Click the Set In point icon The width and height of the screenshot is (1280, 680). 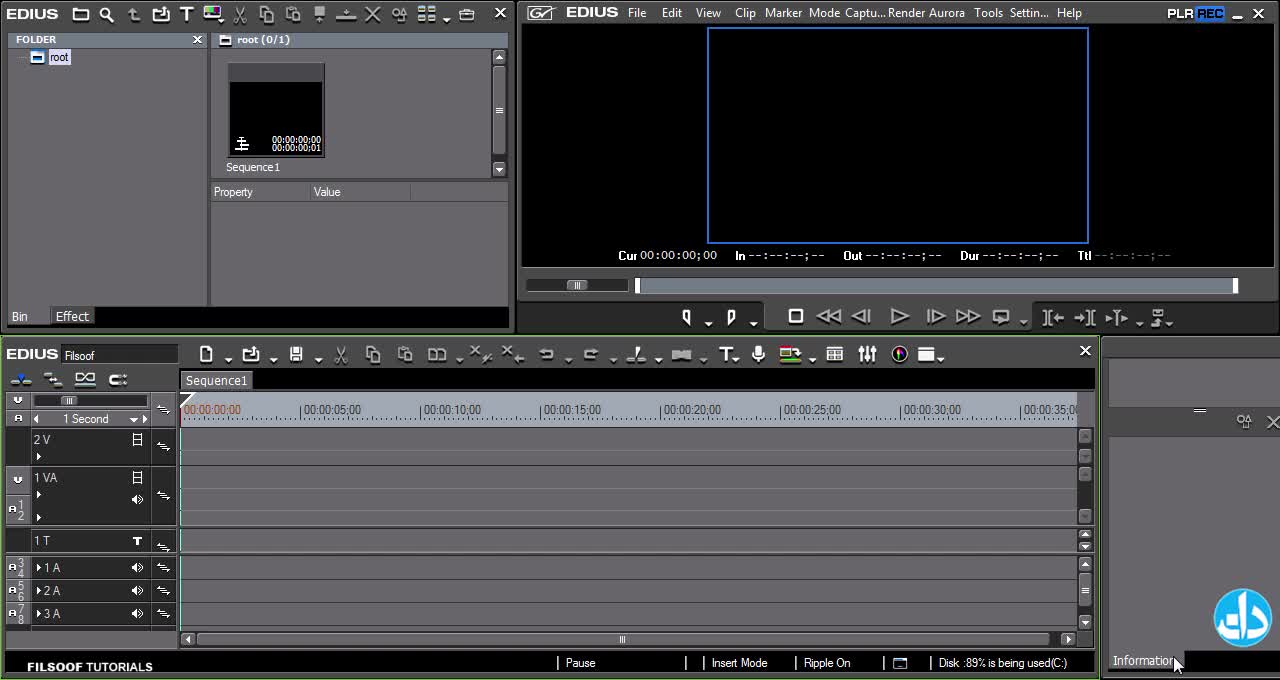click(687, 317)
